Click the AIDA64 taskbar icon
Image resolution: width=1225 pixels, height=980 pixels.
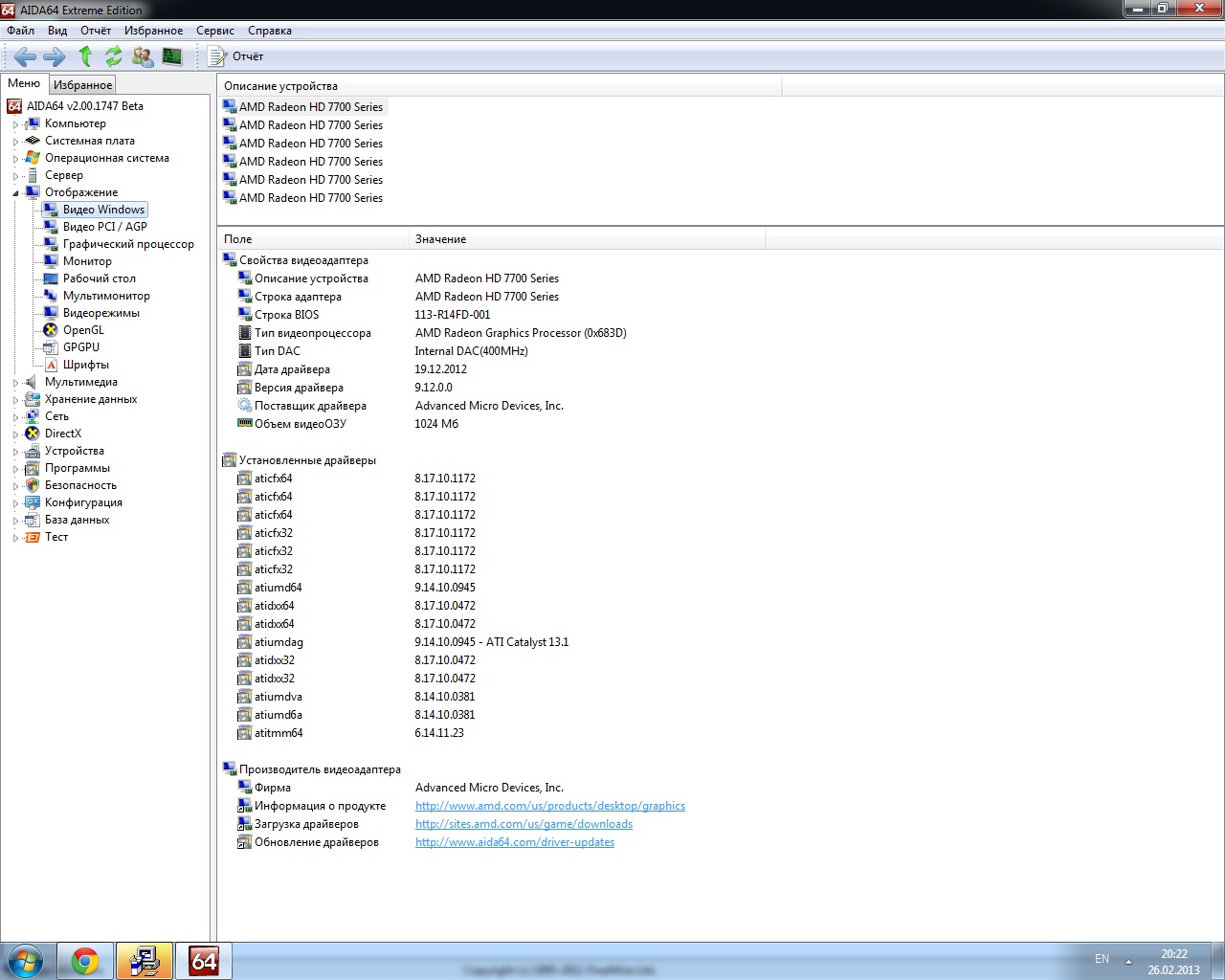(204, 961)
